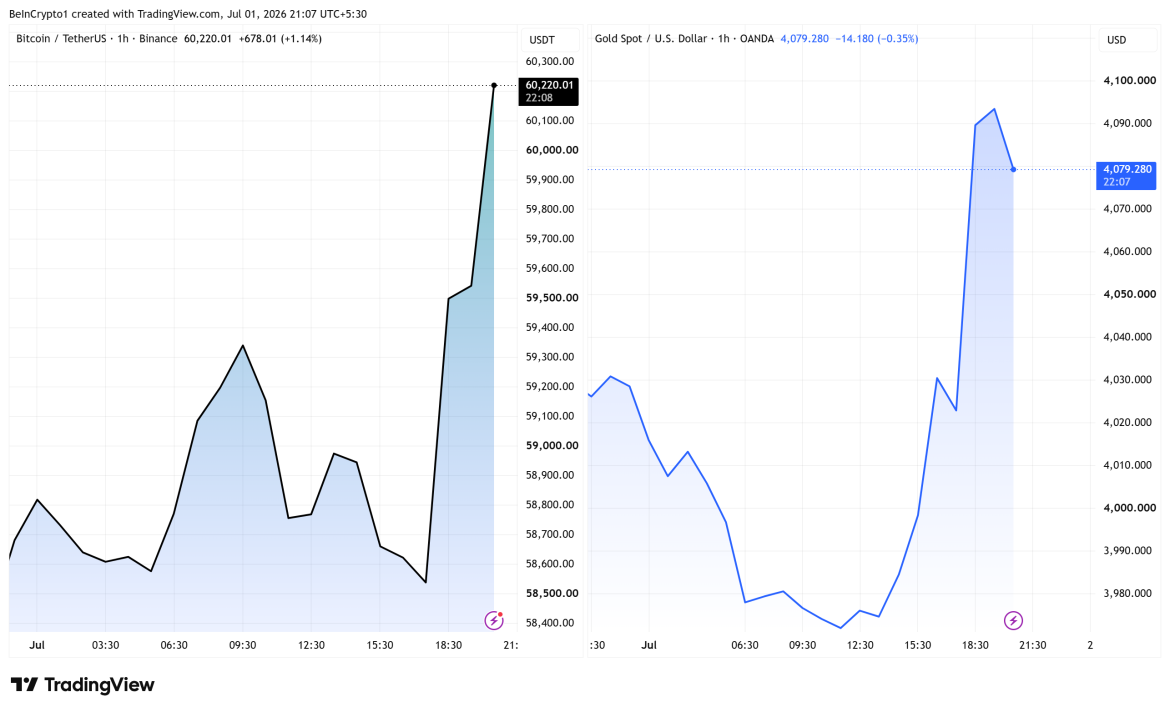Click the 59,500.00 price axis label
The image size is (1170, 712).
(551, 297)
